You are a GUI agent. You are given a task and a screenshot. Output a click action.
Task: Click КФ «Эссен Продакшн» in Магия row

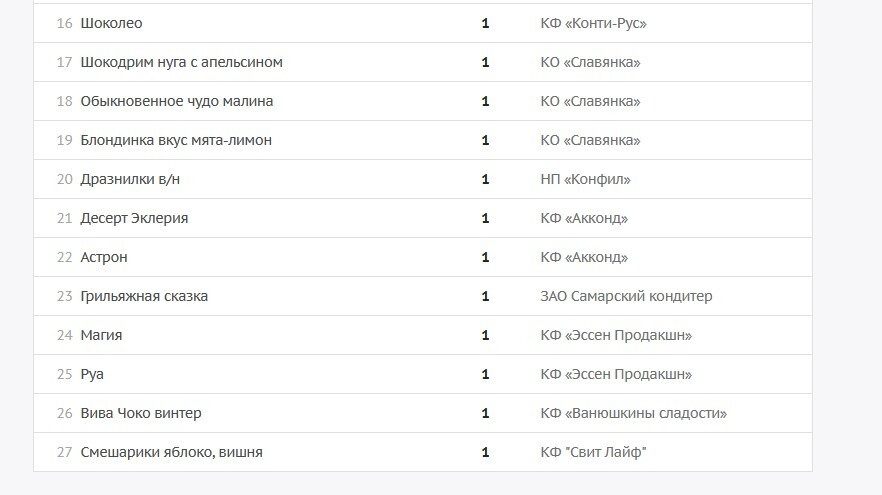pos(616,335)
